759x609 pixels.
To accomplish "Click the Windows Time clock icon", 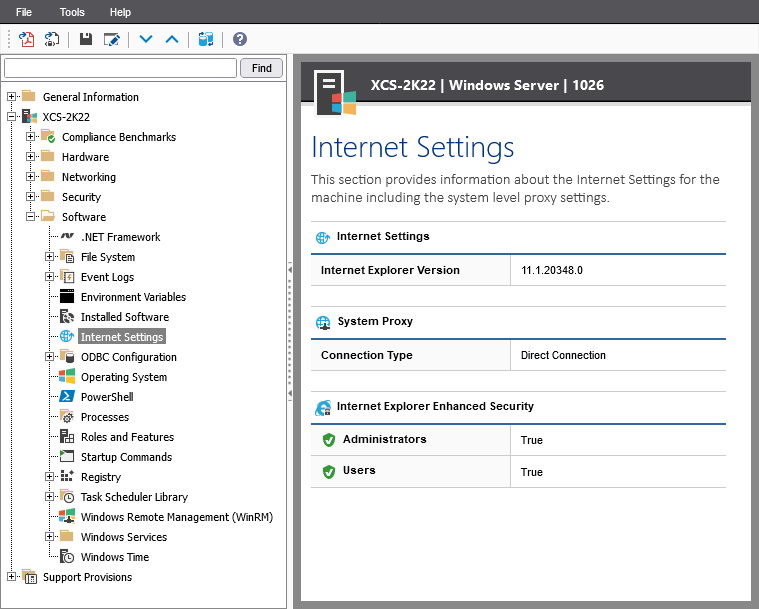I will point(67,556).
